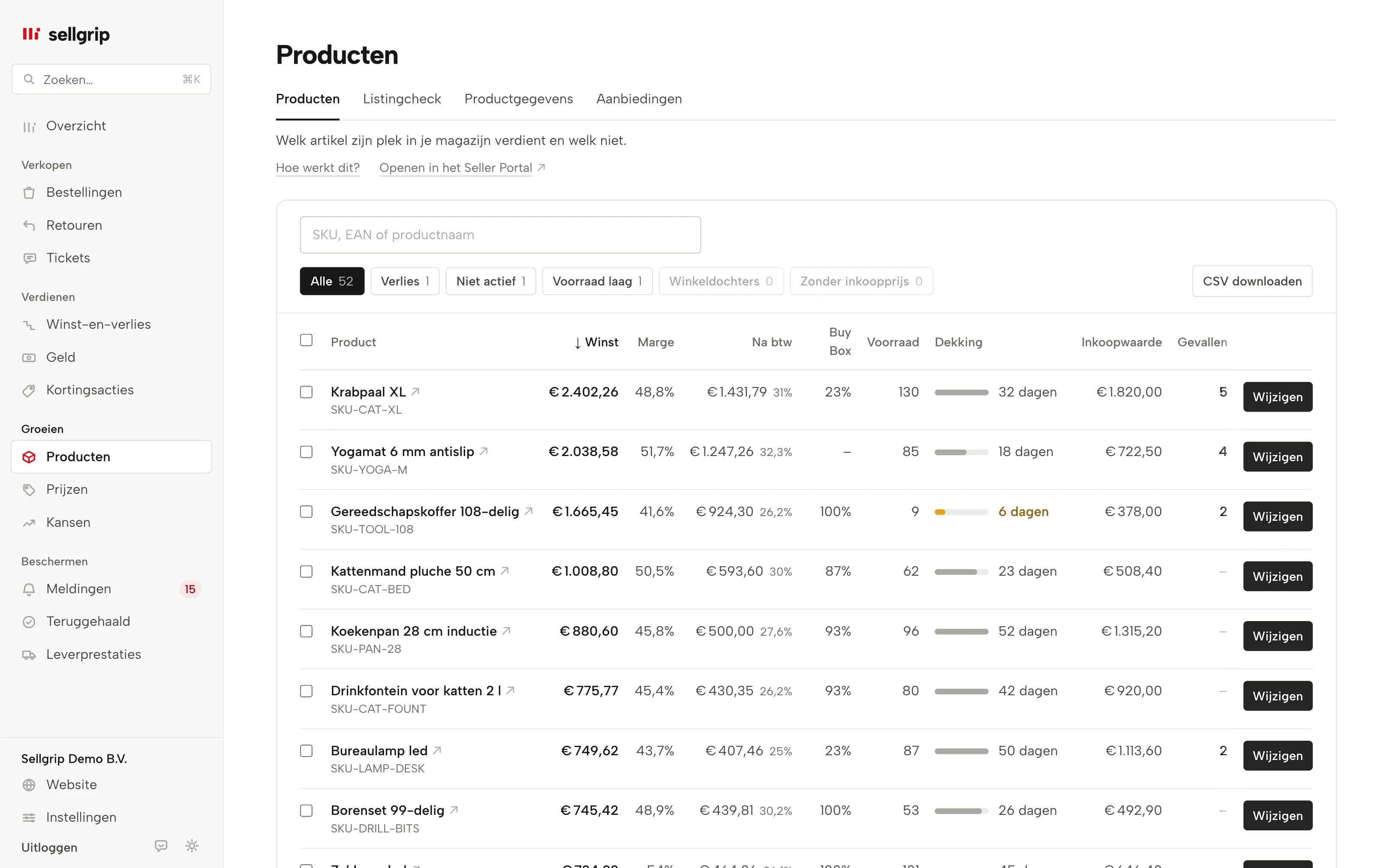Open Bureaulamp led external arrow icon
The width and height of the screenshot is (1389, 868).
click(437, 750)
